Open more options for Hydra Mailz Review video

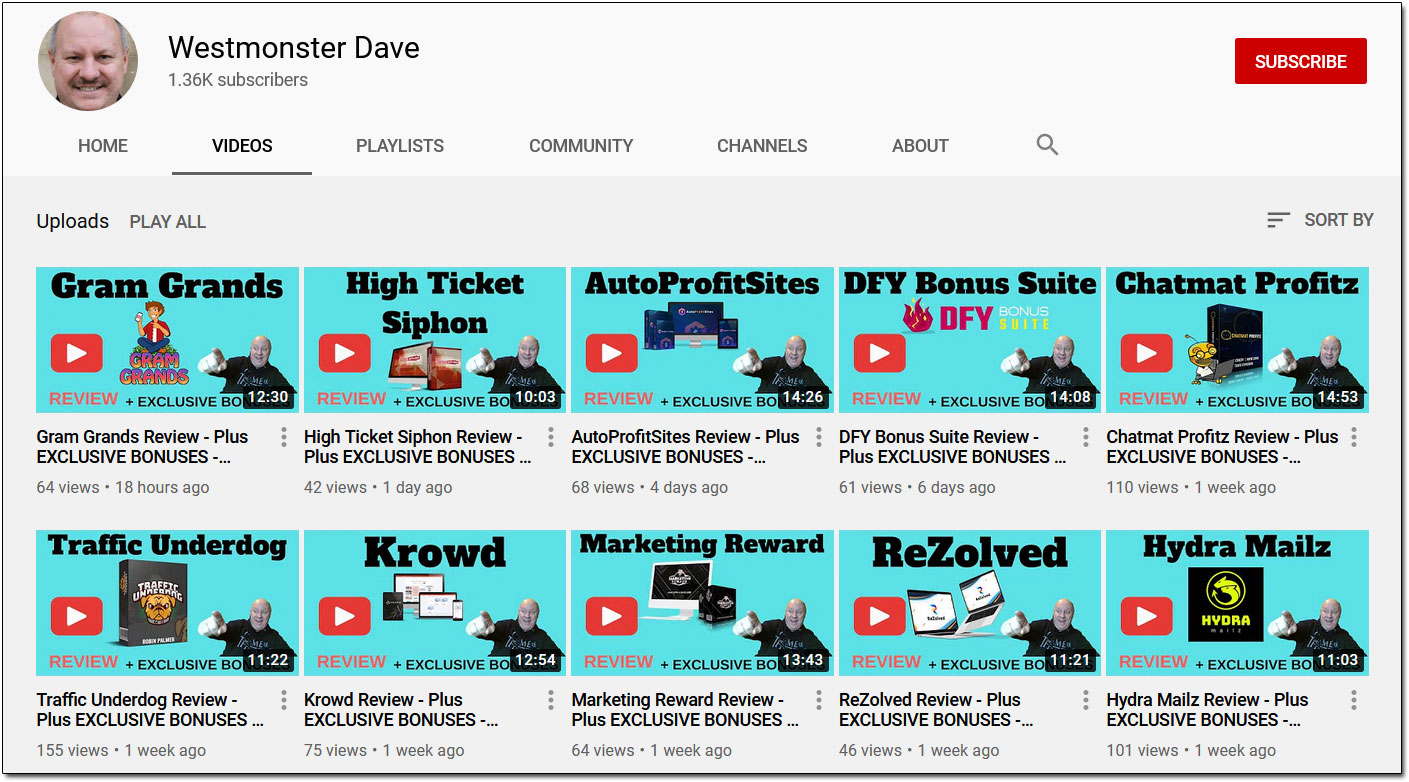(1354, 700)
